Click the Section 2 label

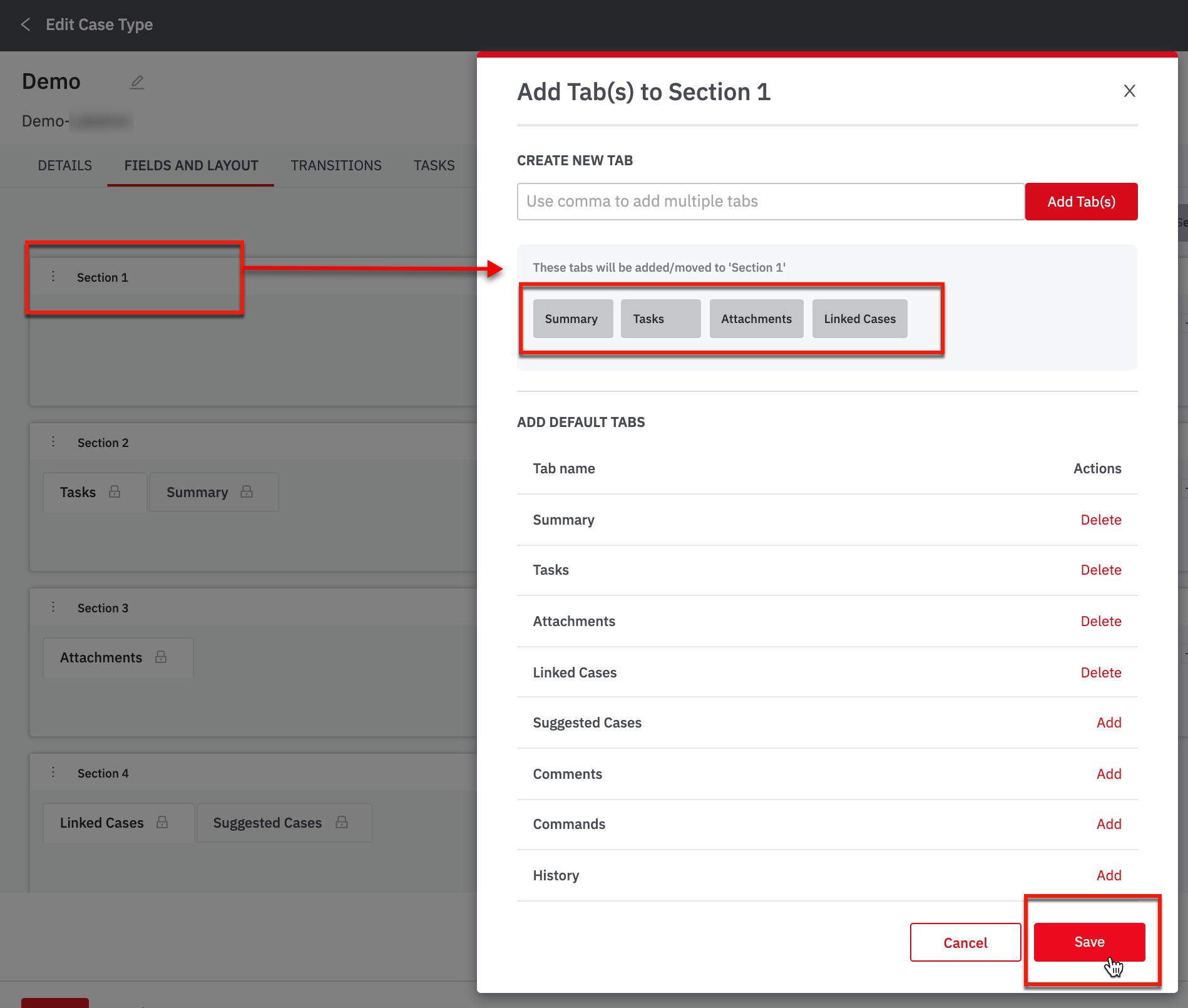click(103, 443)
